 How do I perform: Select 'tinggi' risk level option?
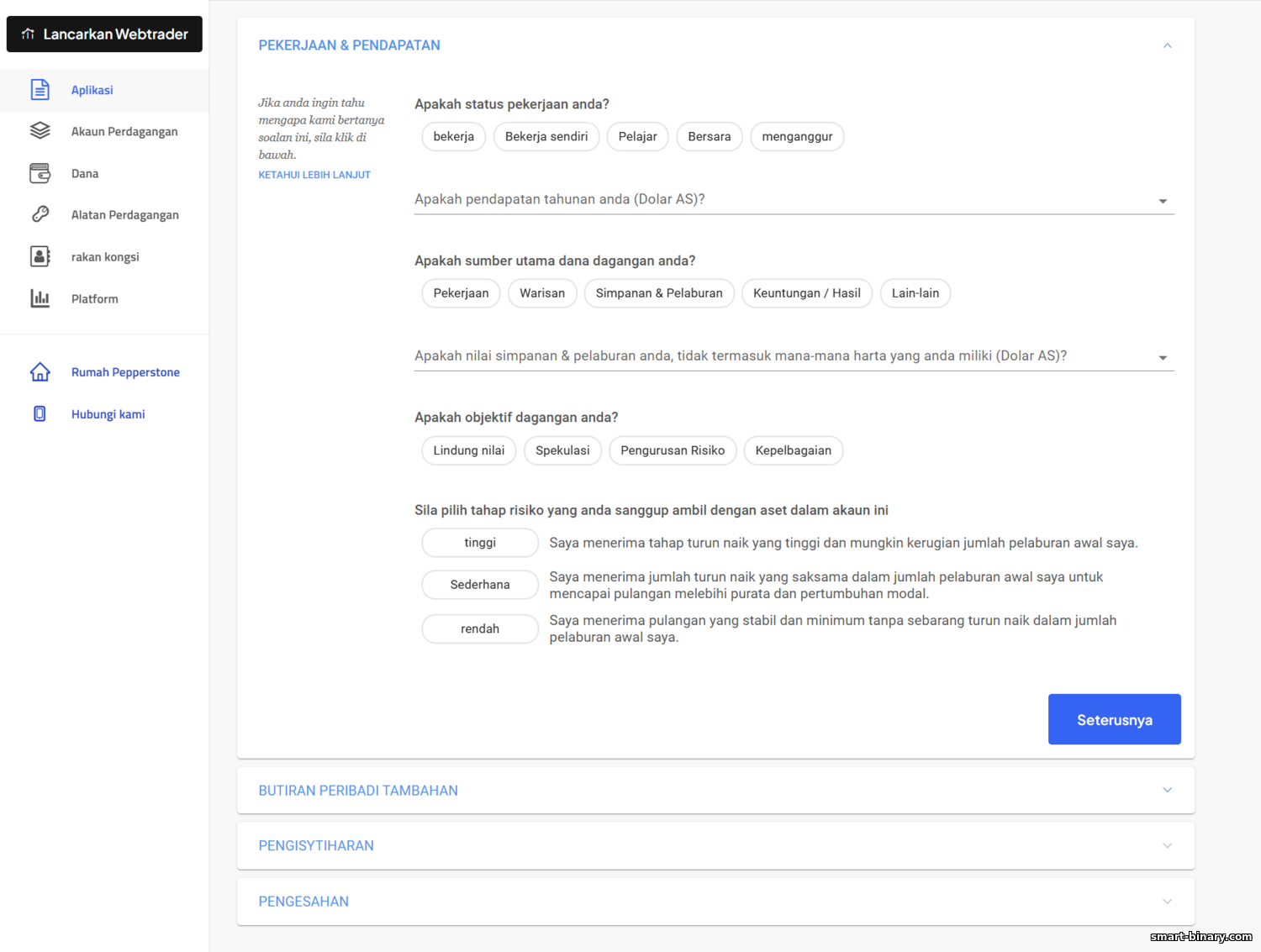click(480, 543)
